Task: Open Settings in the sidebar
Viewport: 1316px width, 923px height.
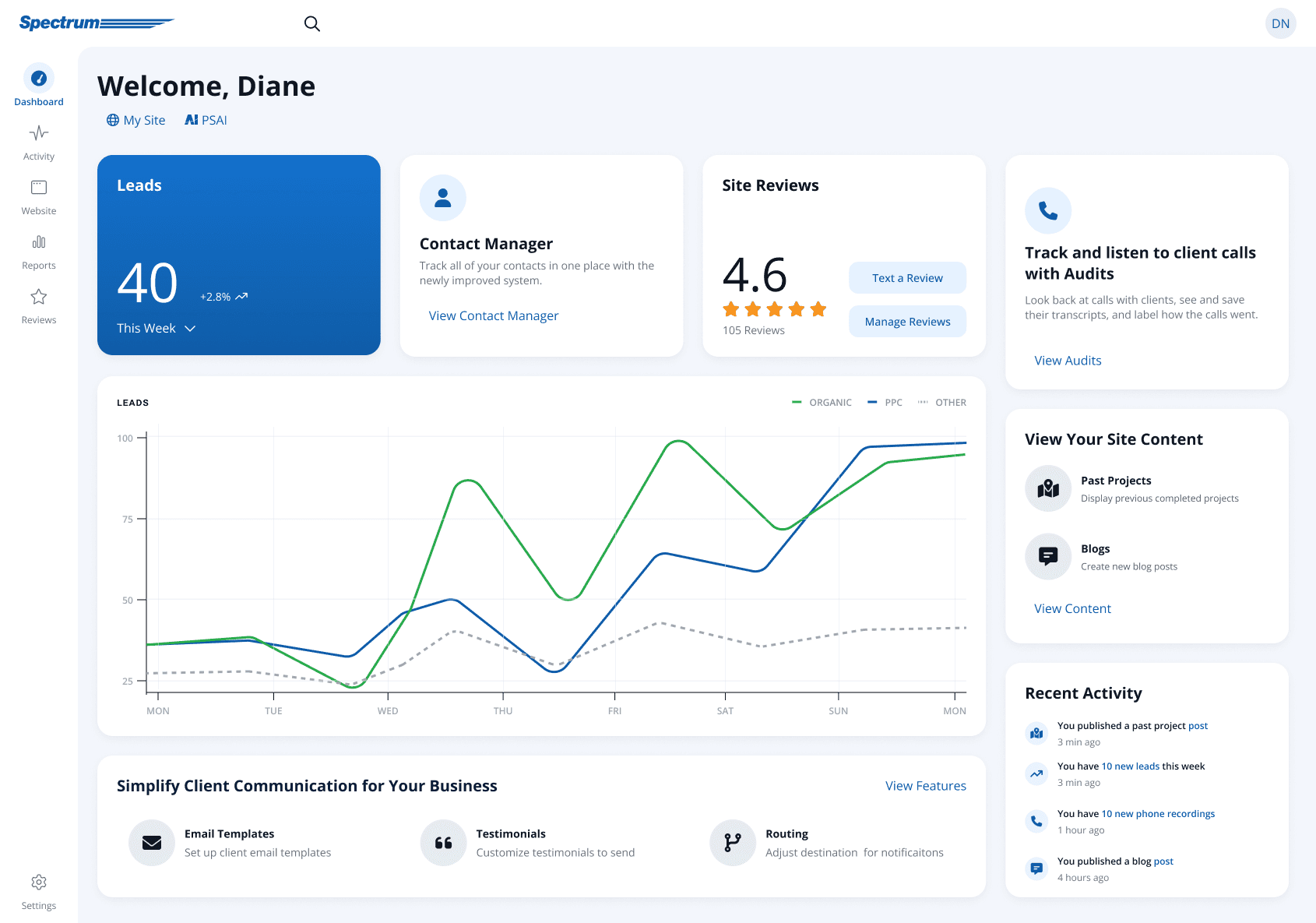Action: (39, 892)
